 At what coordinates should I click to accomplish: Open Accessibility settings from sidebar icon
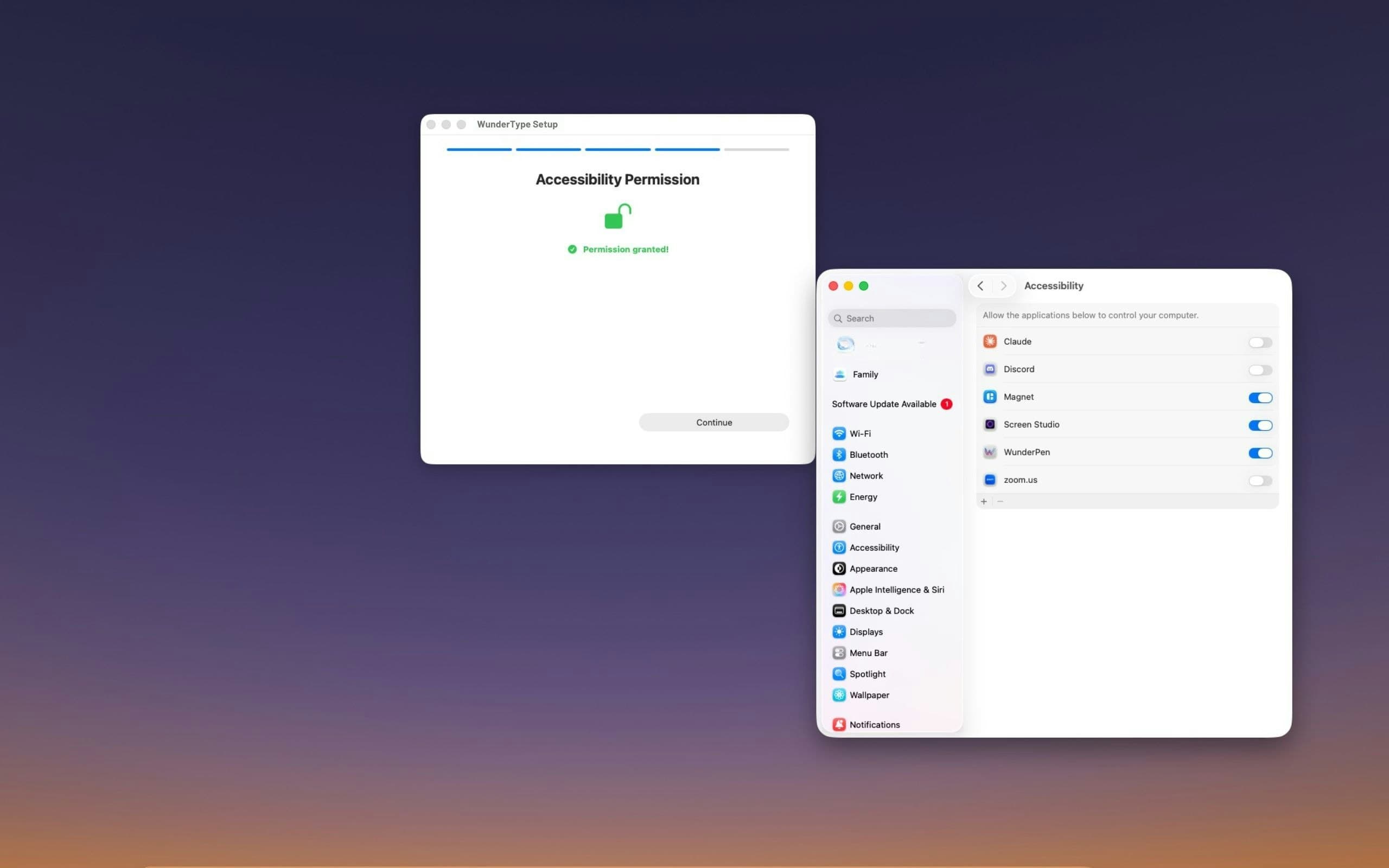[839, 547]
